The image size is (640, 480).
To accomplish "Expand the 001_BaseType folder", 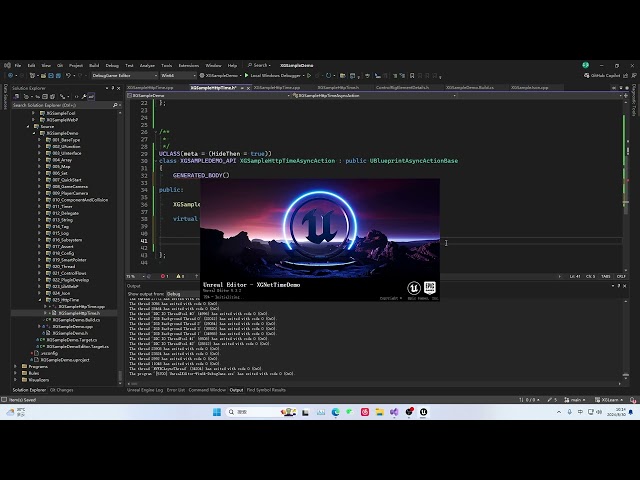I will click(x=40, y=140).
